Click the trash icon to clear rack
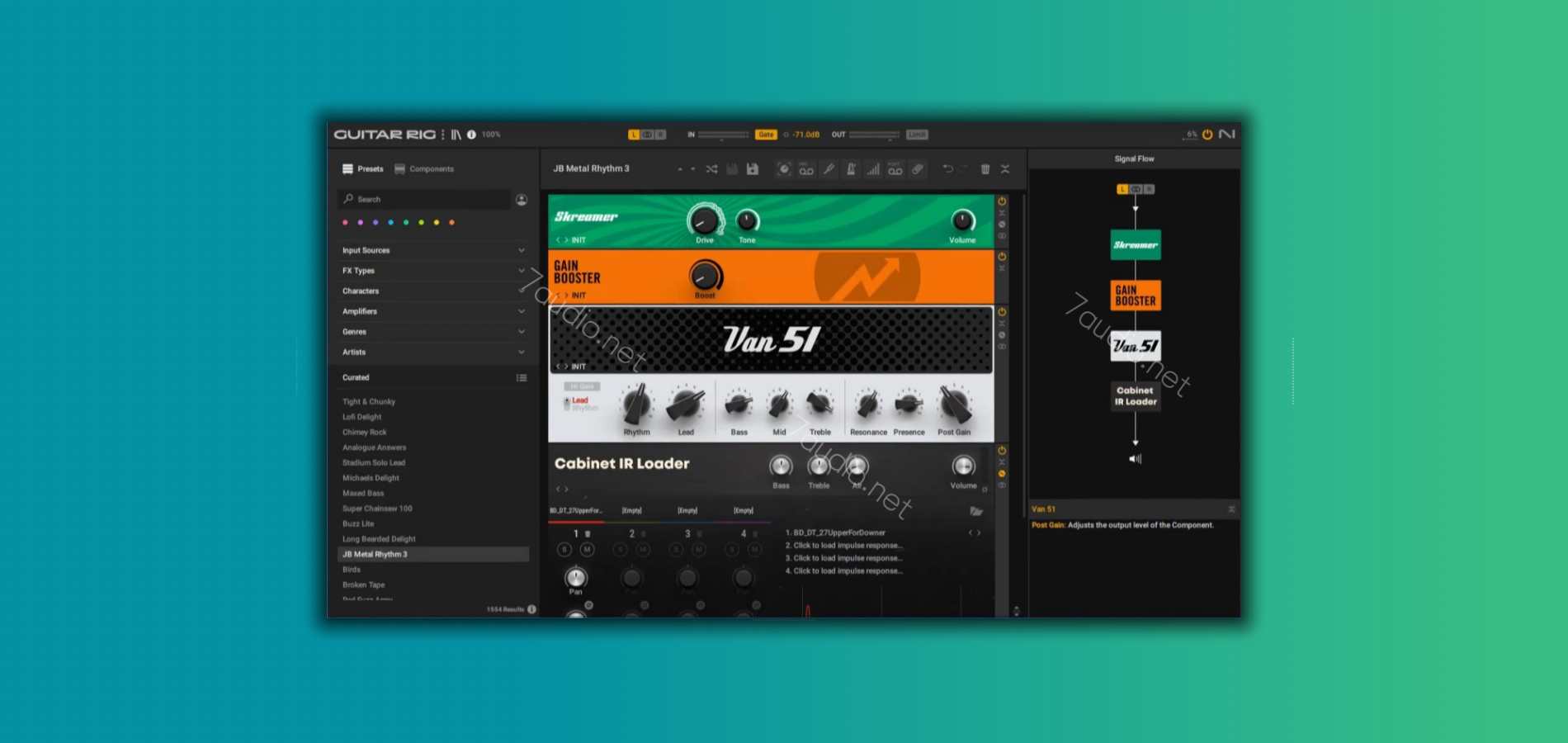Image resolution: width=1568 pixels, height=743 pixels. point(985,169)
